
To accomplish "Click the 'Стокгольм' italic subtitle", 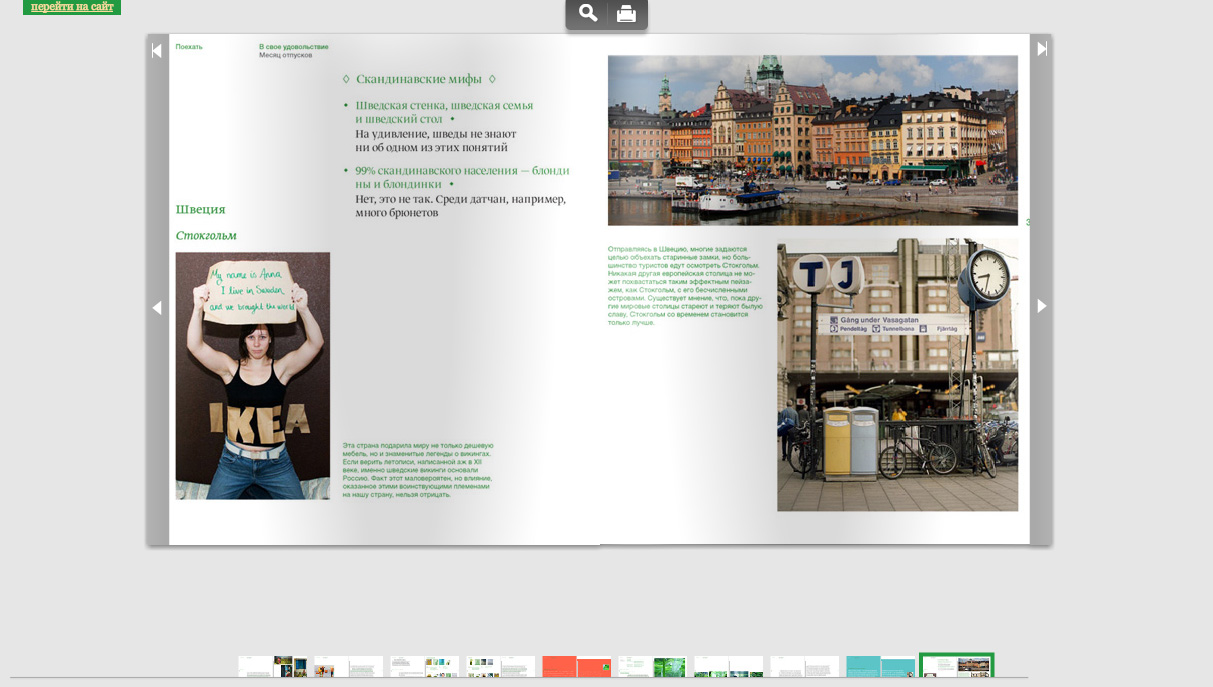I will (206, 236).
